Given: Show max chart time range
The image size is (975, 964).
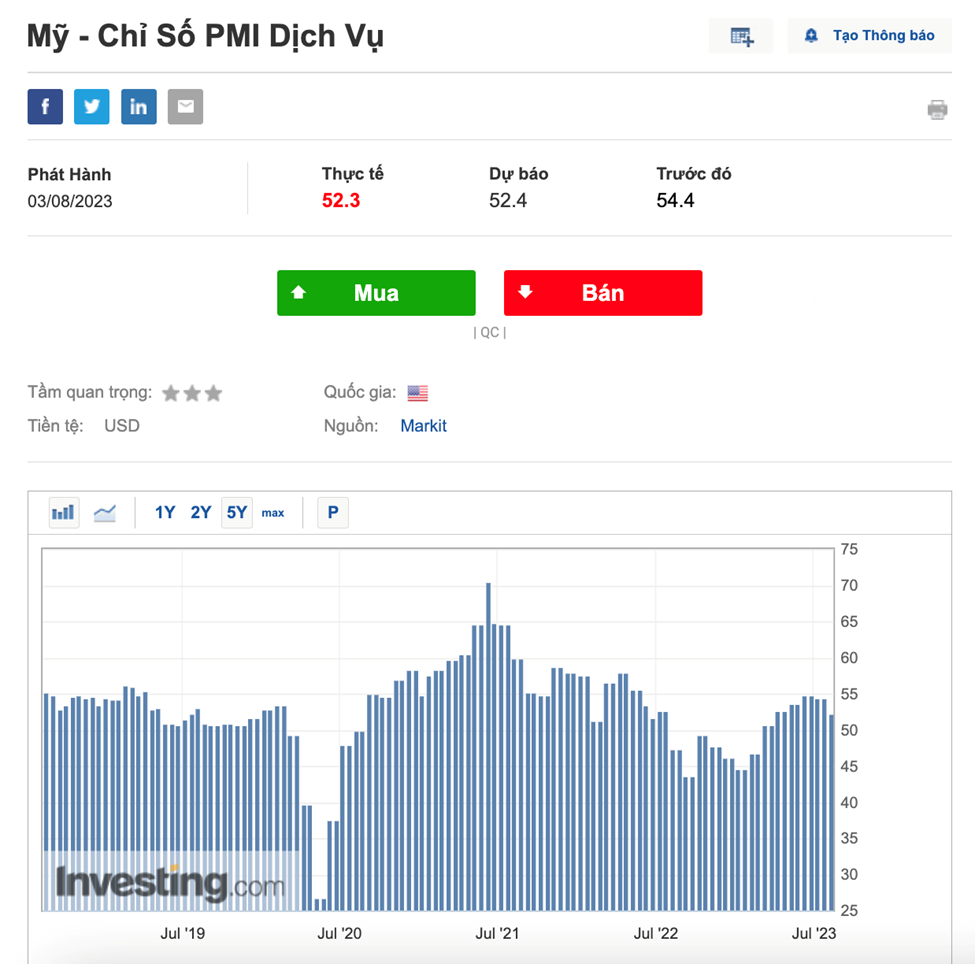Looking at the screenshot, I should tap(273, 513).
